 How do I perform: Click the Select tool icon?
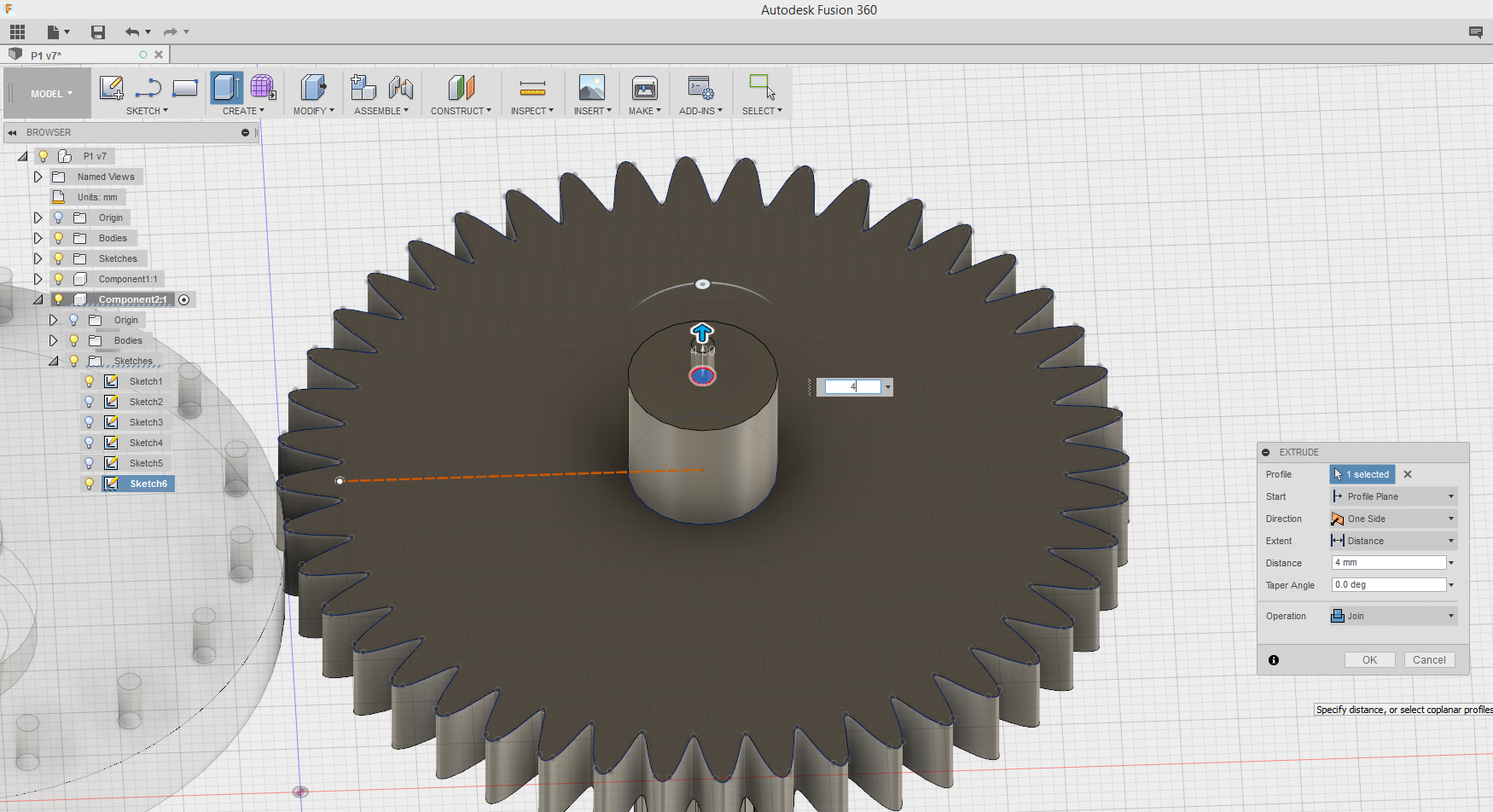[x=762, y=87]
